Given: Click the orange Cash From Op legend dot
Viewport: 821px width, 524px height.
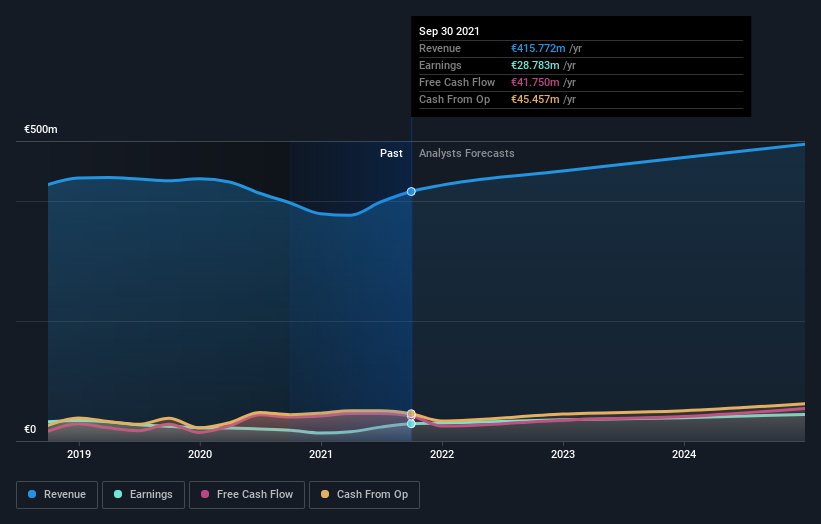Looking at the screenshot, I should point(325,494).
